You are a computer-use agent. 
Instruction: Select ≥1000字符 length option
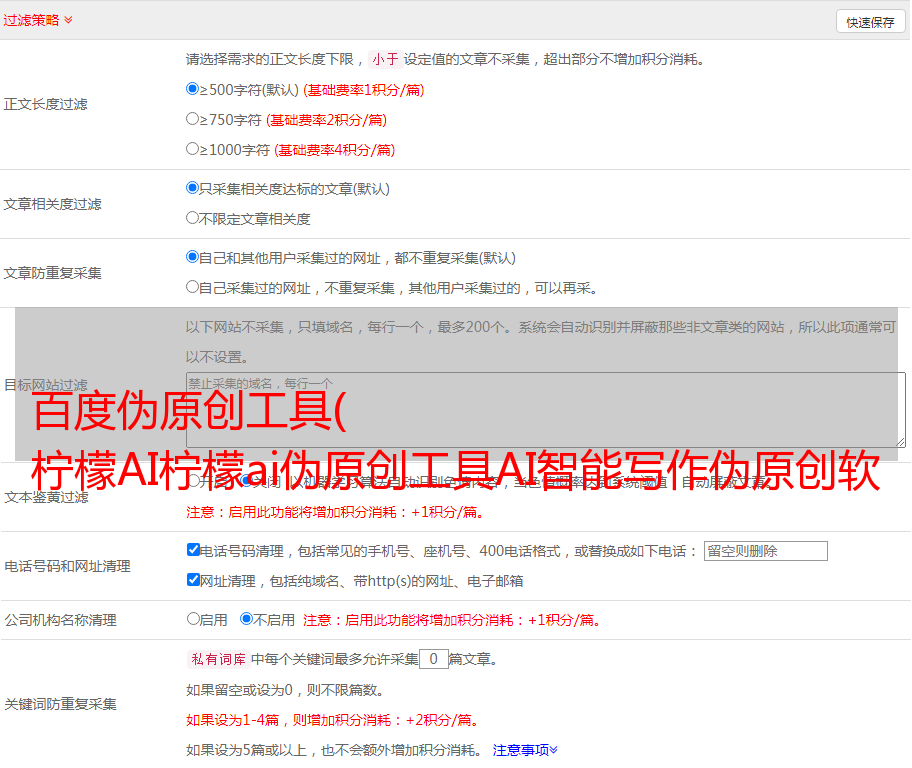pos(193,149)
